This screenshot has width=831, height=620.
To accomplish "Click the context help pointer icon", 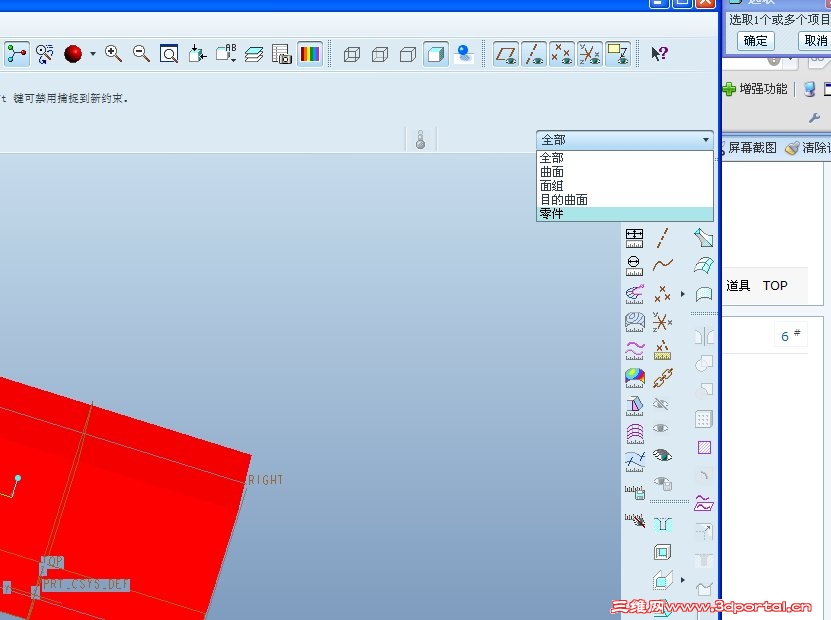I will (x=659, y=54).
